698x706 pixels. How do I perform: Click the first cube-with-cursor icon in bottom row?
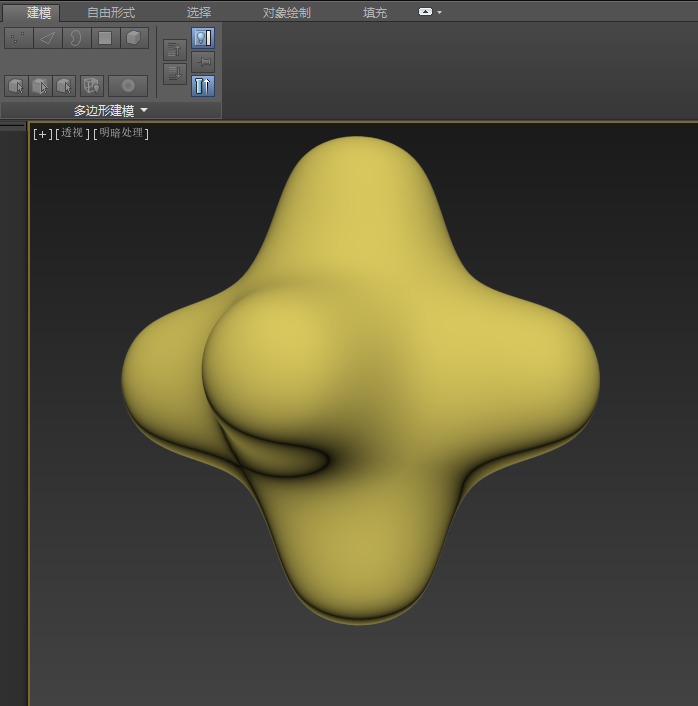coord(16,86)
